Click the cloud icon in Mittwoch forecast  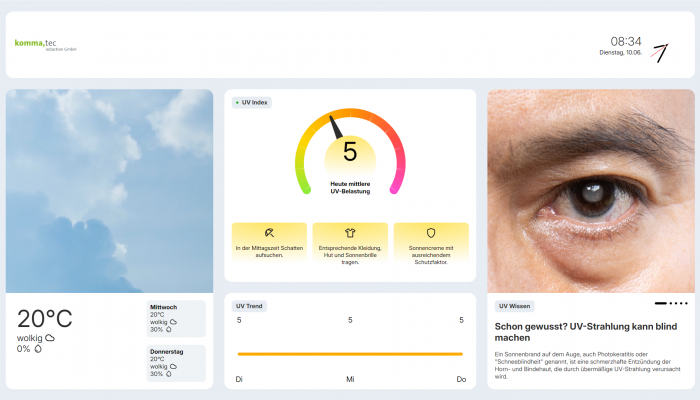(x=173, y=322)
